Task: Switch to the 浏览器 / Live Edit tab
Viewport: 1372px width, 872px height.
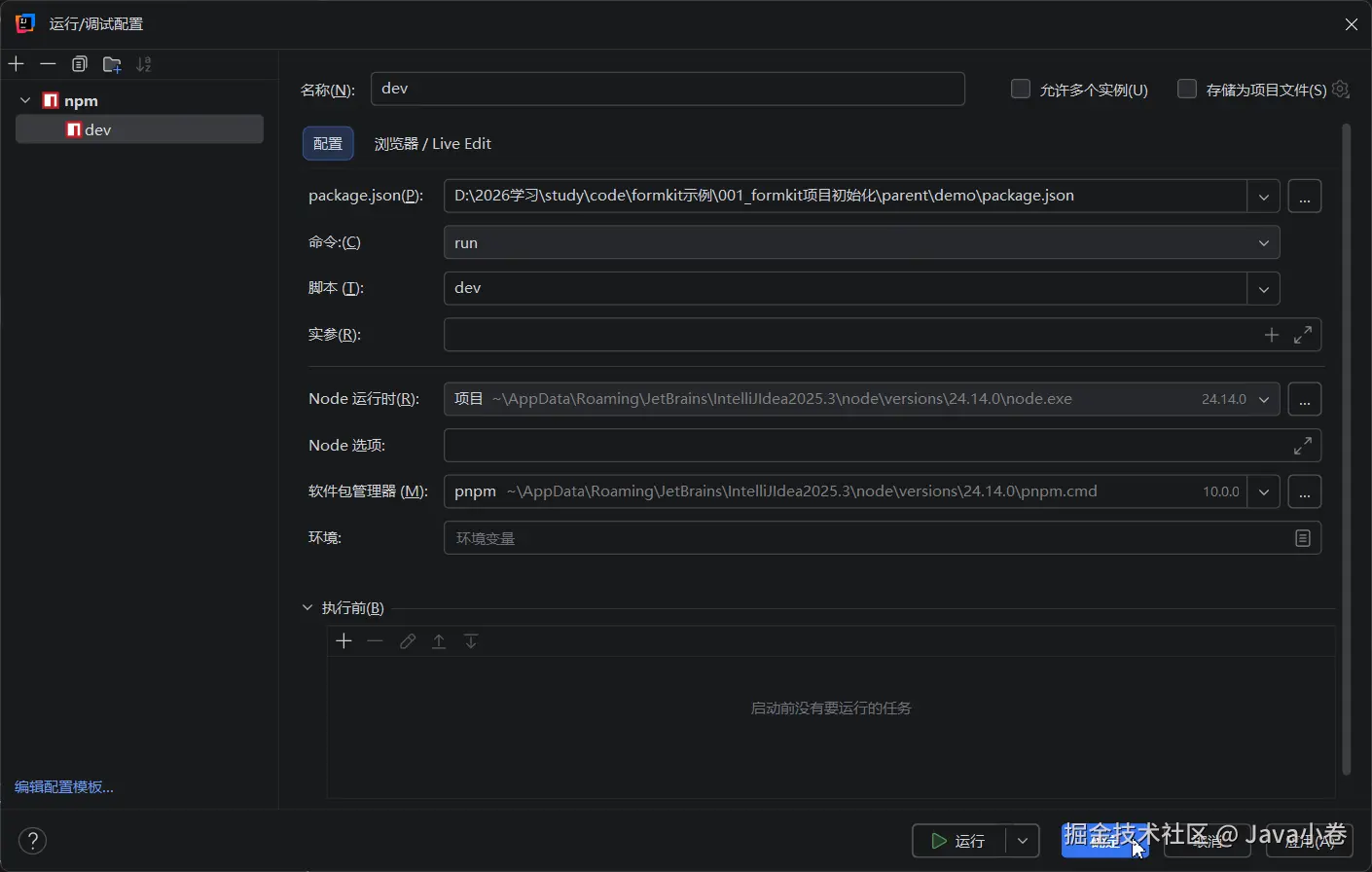Action: [433, 144]
